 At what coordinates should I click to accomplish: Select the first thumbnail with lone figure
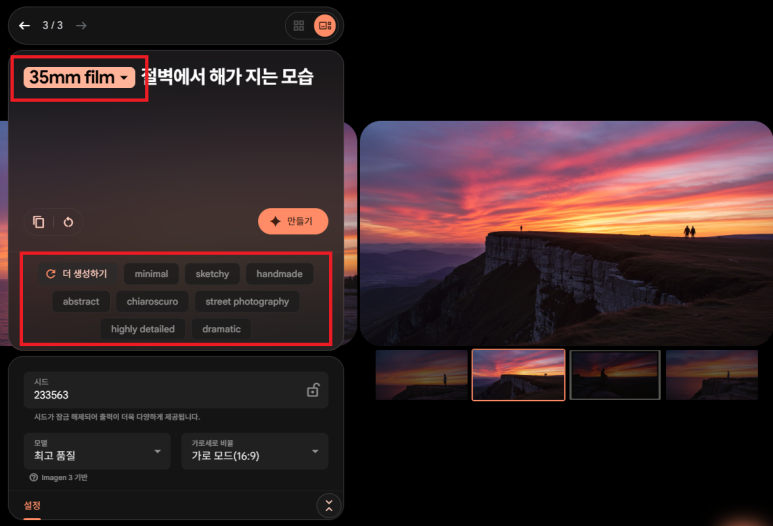422,375
